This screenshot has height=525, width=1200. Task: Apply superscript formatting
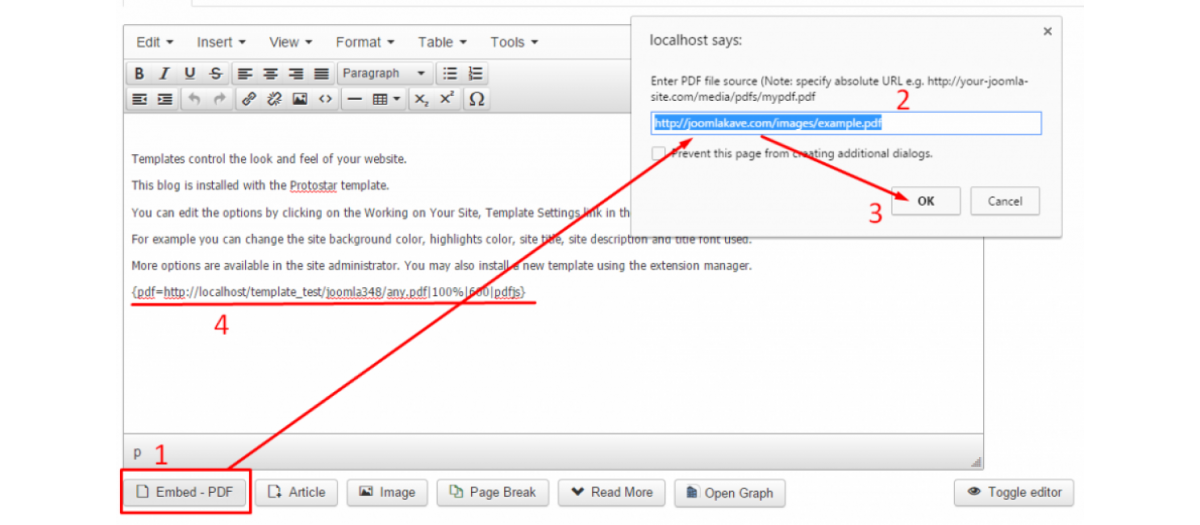[x=447, y=99]
